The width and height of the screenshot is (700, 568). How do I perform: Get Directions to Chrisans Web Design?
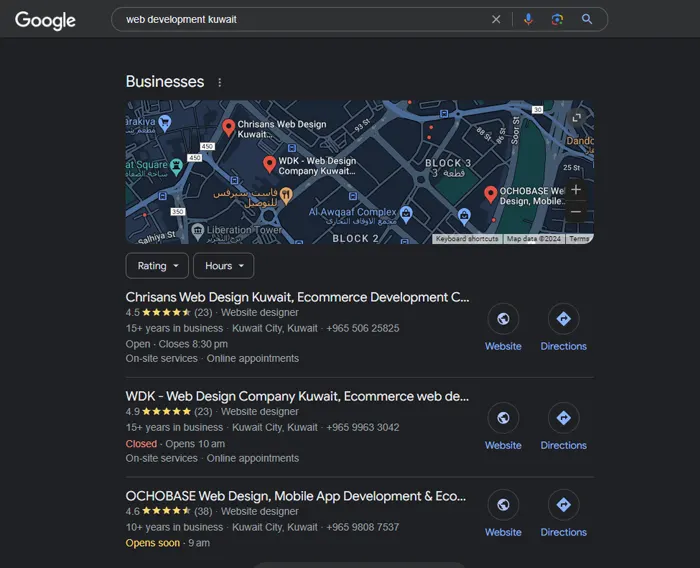point(563,319)
